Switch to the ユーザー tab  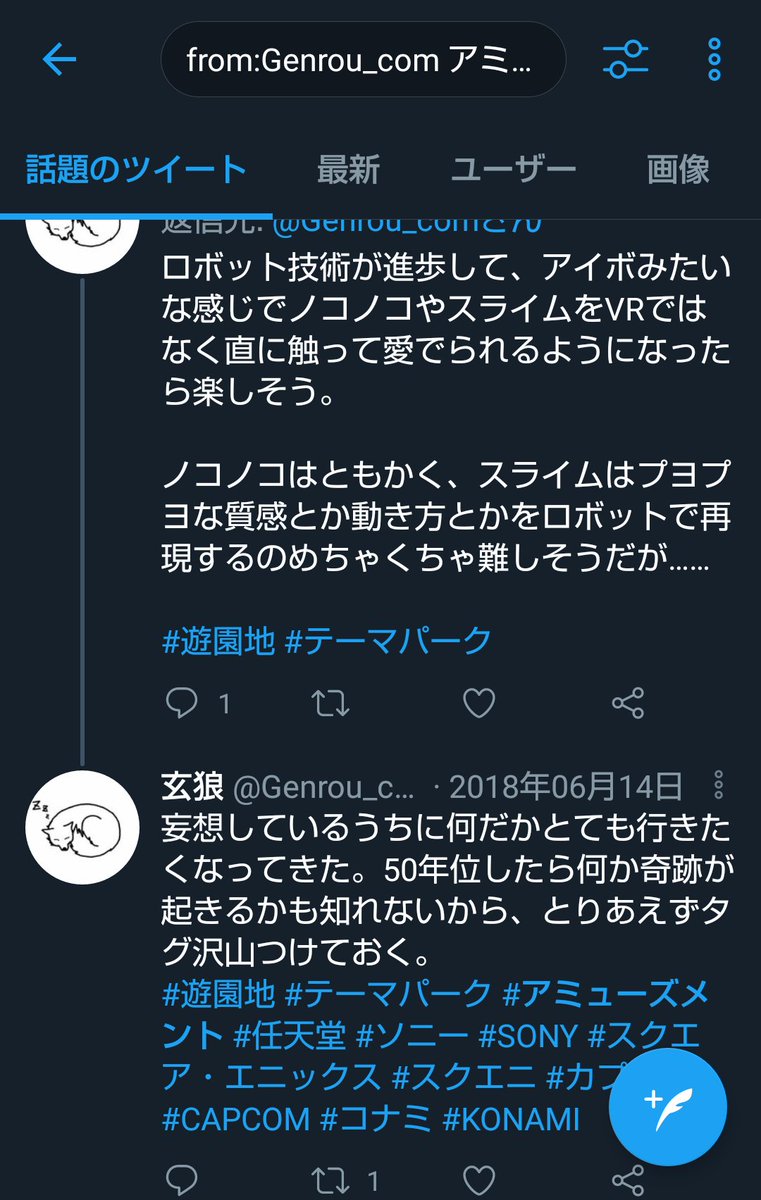pos(513,169)
